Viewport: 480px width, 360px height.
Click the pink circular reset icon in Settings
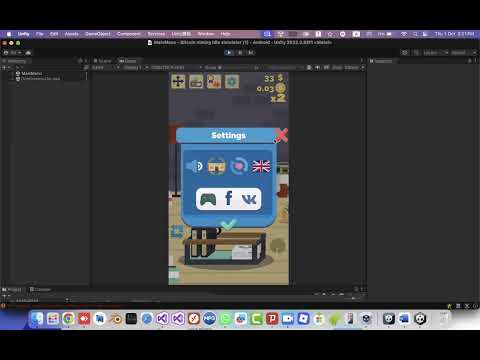pyautogui.click(x=239, y=166)
